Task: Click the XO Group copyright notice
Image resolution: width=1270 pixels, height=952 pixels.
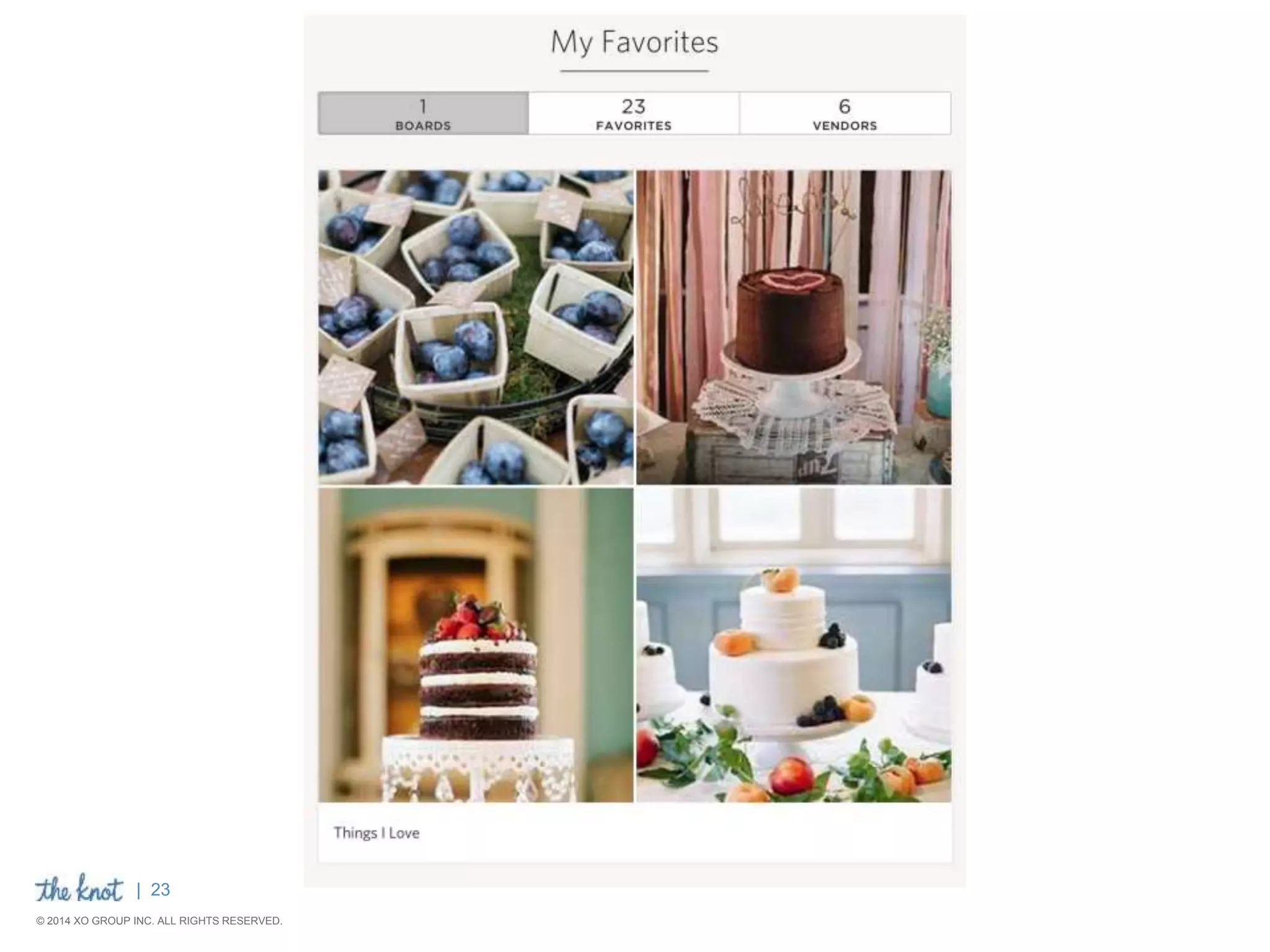Action: pos(159,921)
